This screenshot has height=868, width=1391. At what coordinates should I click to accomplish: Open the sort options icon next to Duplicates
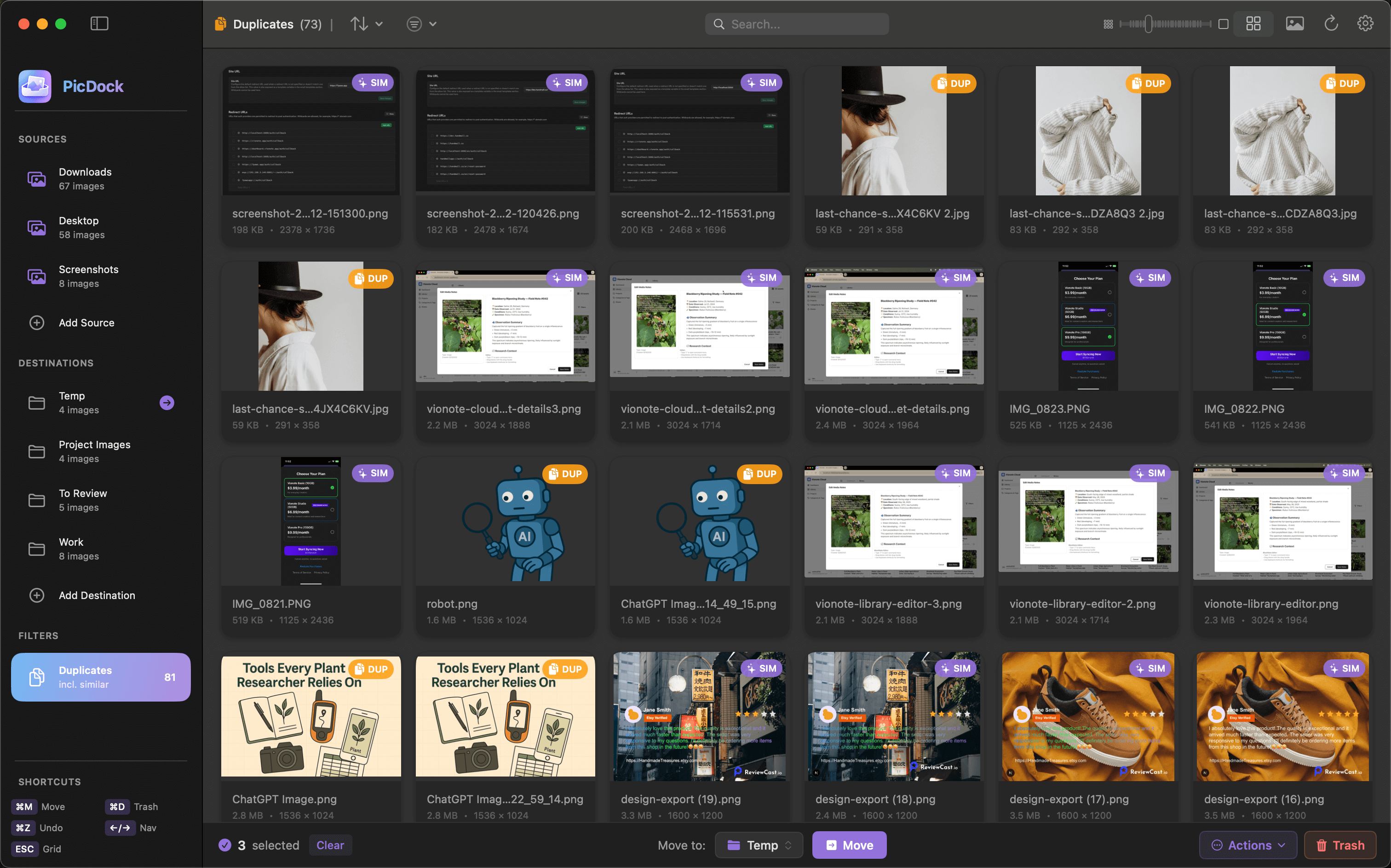[358, 23]
